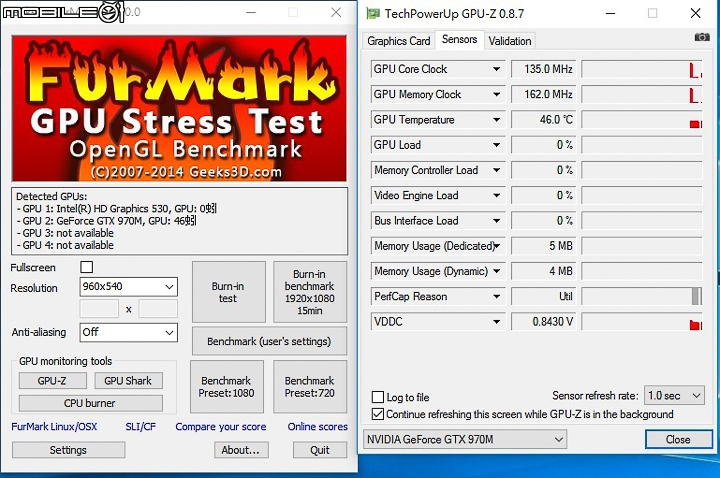Launch GPU-Z from GPU monitoring tools
This screenshot has width=720, height=478.
point(52,381)
